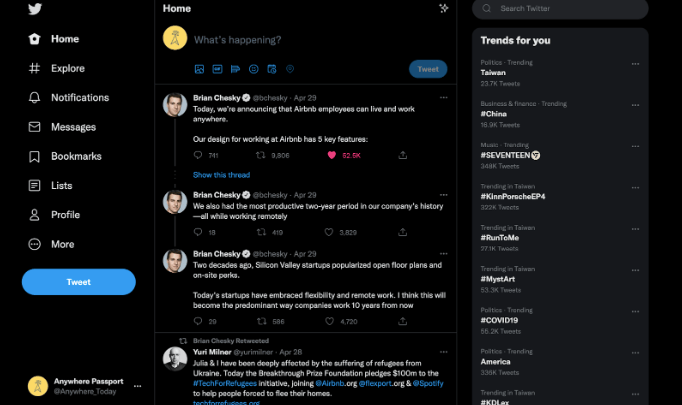Viewport: 682px width, 405px height.
Task: Unlike the Airbnb announcement tweet
Action: (x=332, y=155)
